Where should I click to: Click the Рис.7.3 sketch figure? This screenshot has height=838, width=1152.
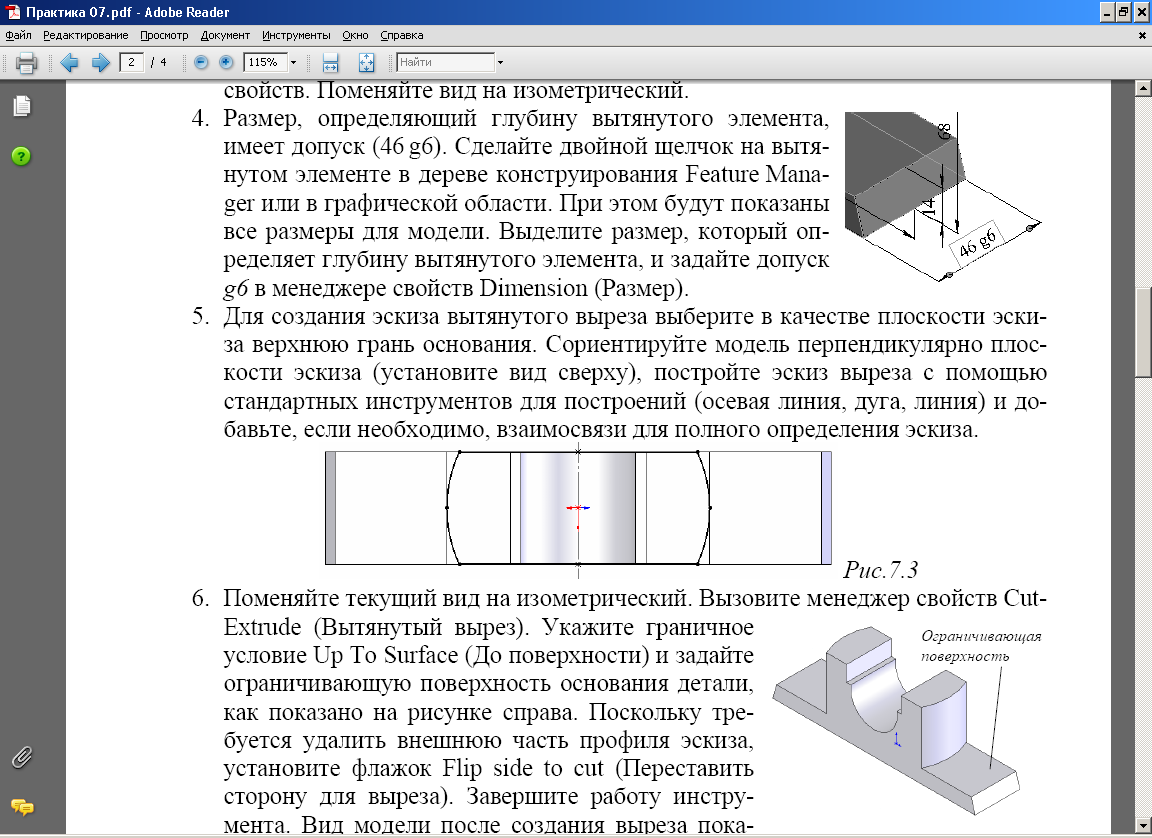(578, 508)
